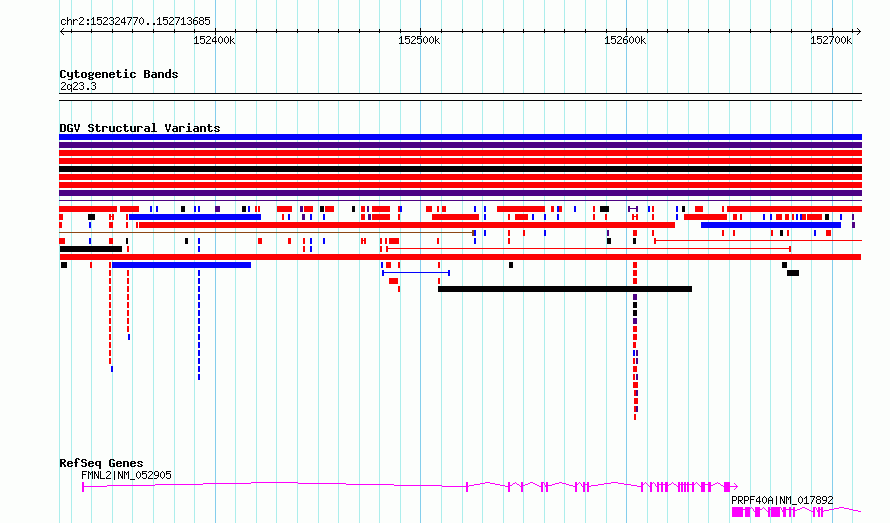
Task: Open the Cytogenetic Bands track title
Action: (119, 74)
